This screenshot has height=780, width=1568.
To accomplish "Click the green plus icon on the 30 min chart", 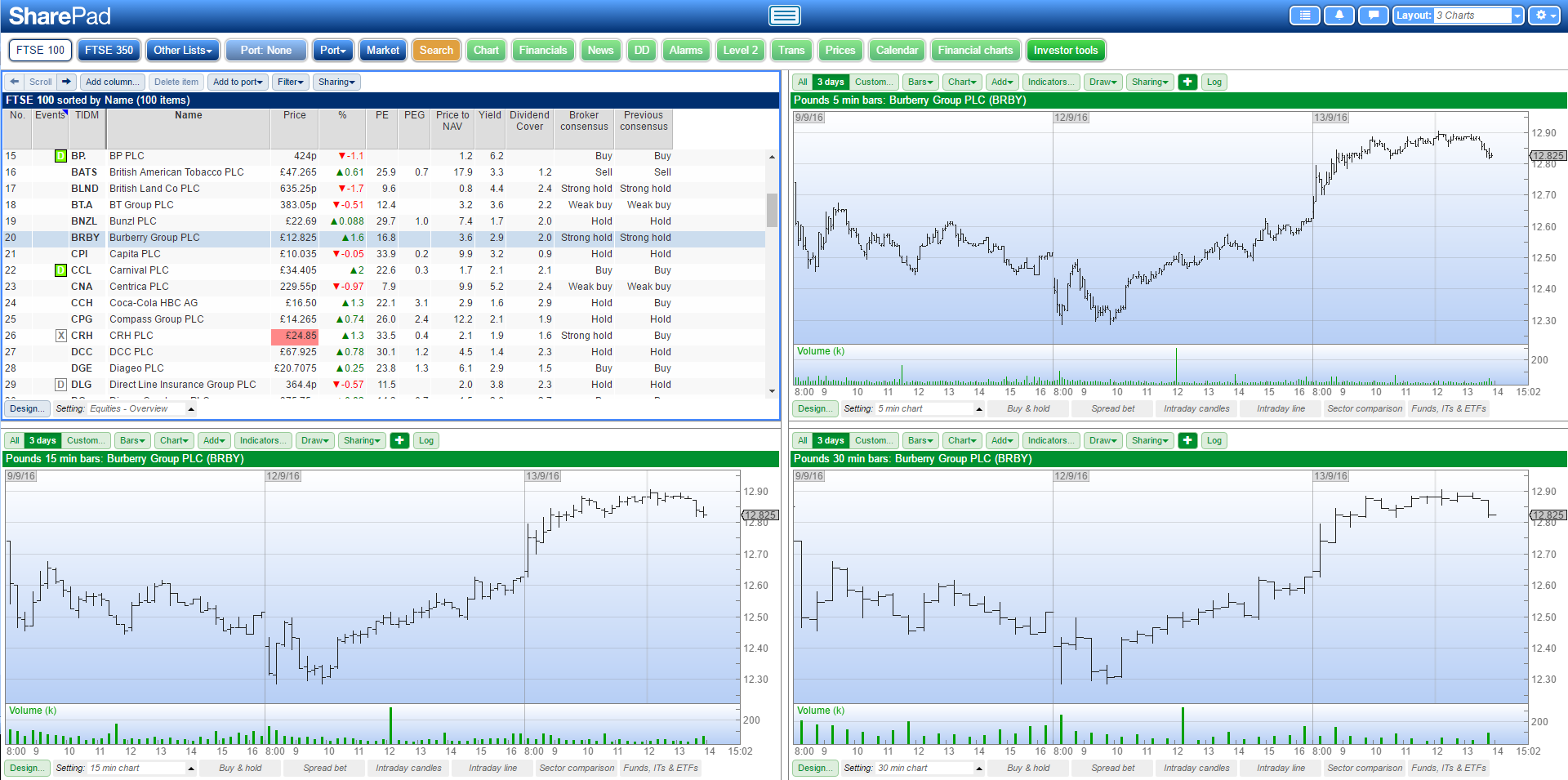I will coord(1188,440).
